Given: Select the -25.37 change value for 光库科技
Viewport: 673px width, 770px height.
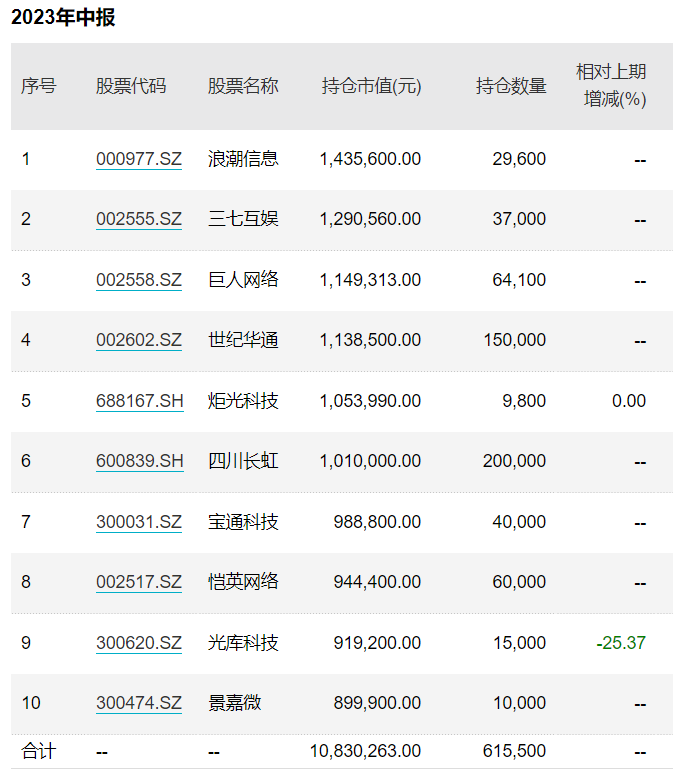Looking at the screenshot, I should click(621, 643).
